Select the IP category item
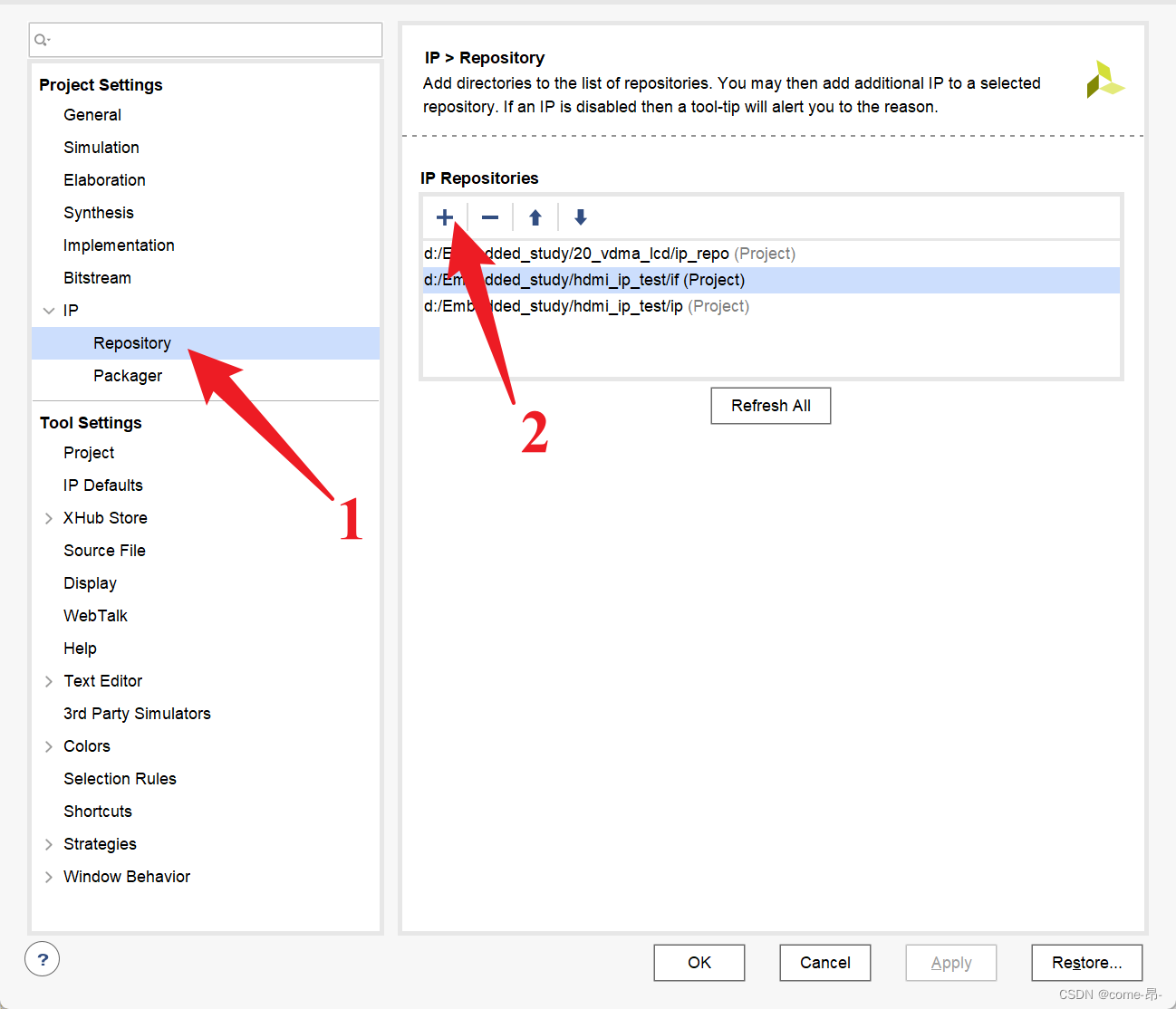Screen dimensions: 1176x1009 click(x=71, y=311)
